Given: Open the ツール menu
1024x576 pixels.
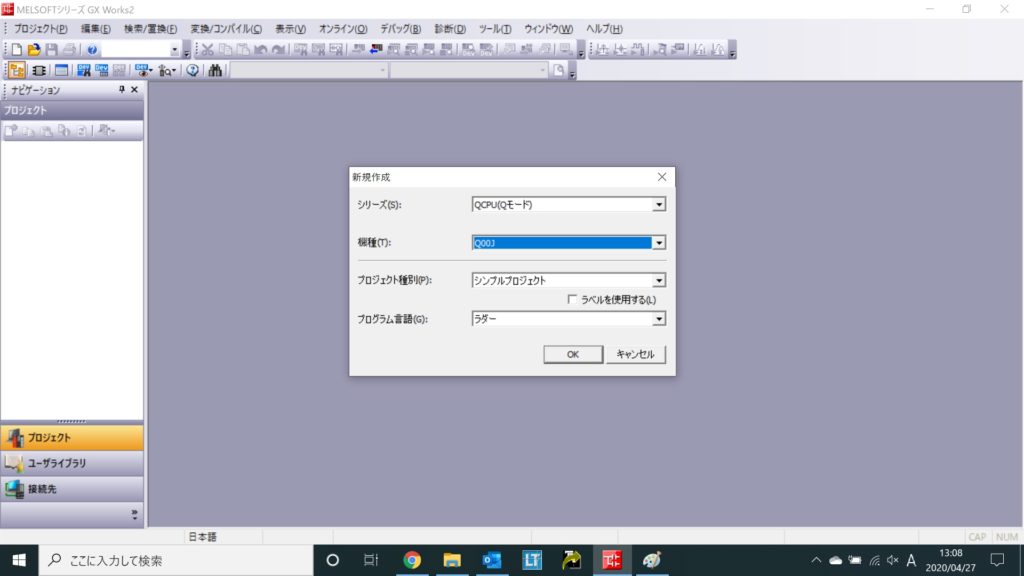Looking at the screenshot, I should click(495, 29).
